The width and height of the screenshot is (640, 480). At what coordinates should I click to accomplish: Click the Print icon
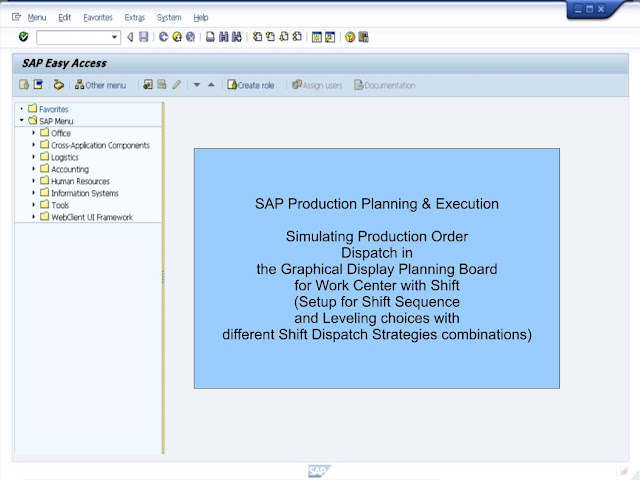[210, 37]
